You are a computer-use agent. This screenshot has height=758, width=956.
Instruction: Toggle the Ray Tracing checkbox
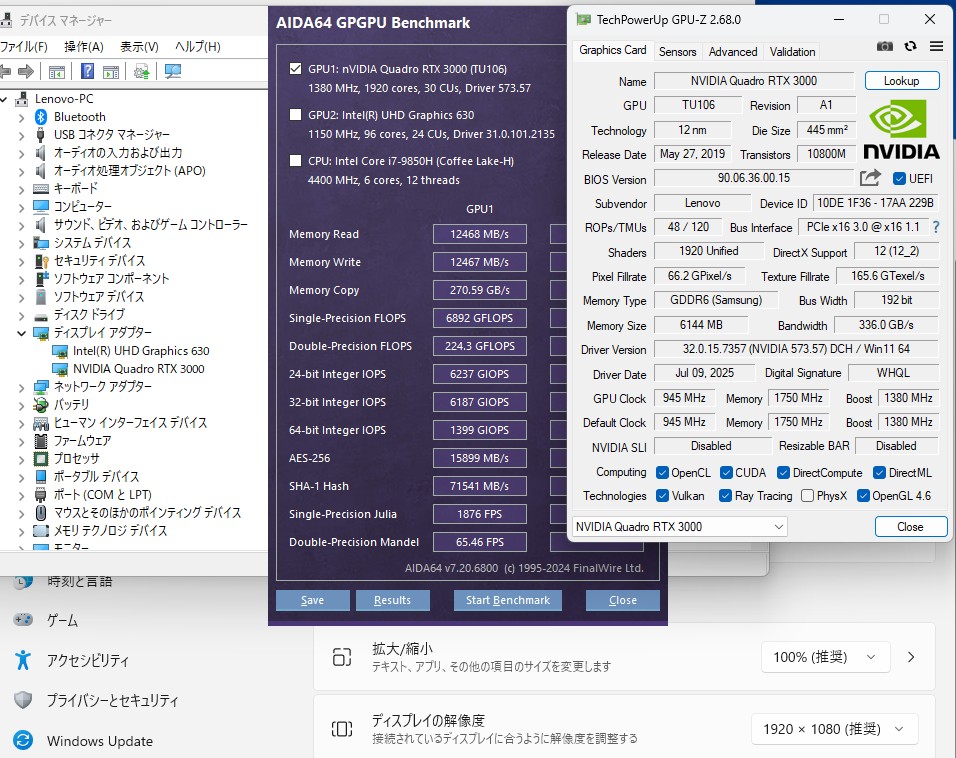(x=725, y=496)
